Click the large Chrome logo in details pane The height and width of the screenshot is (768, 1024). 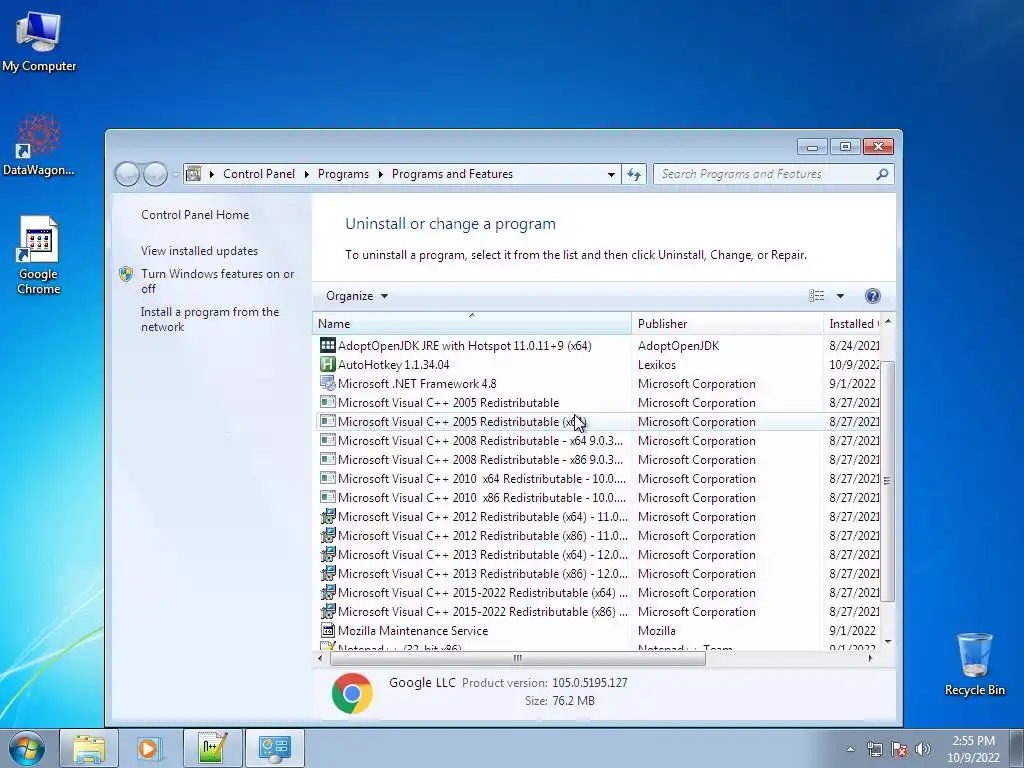click(x=352, y=693)
